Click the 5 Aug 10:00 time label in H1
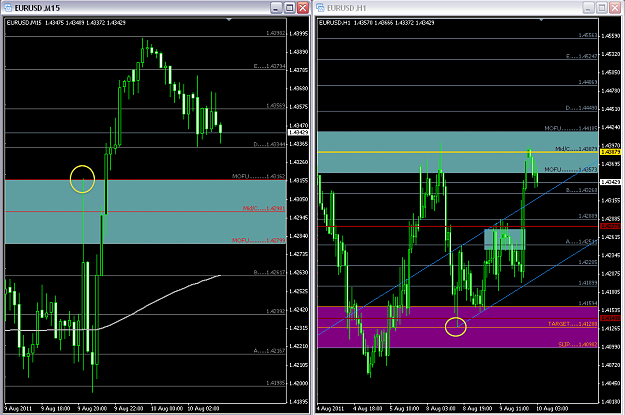The width and height of the screenshot is (625, 415). [404, 409]
